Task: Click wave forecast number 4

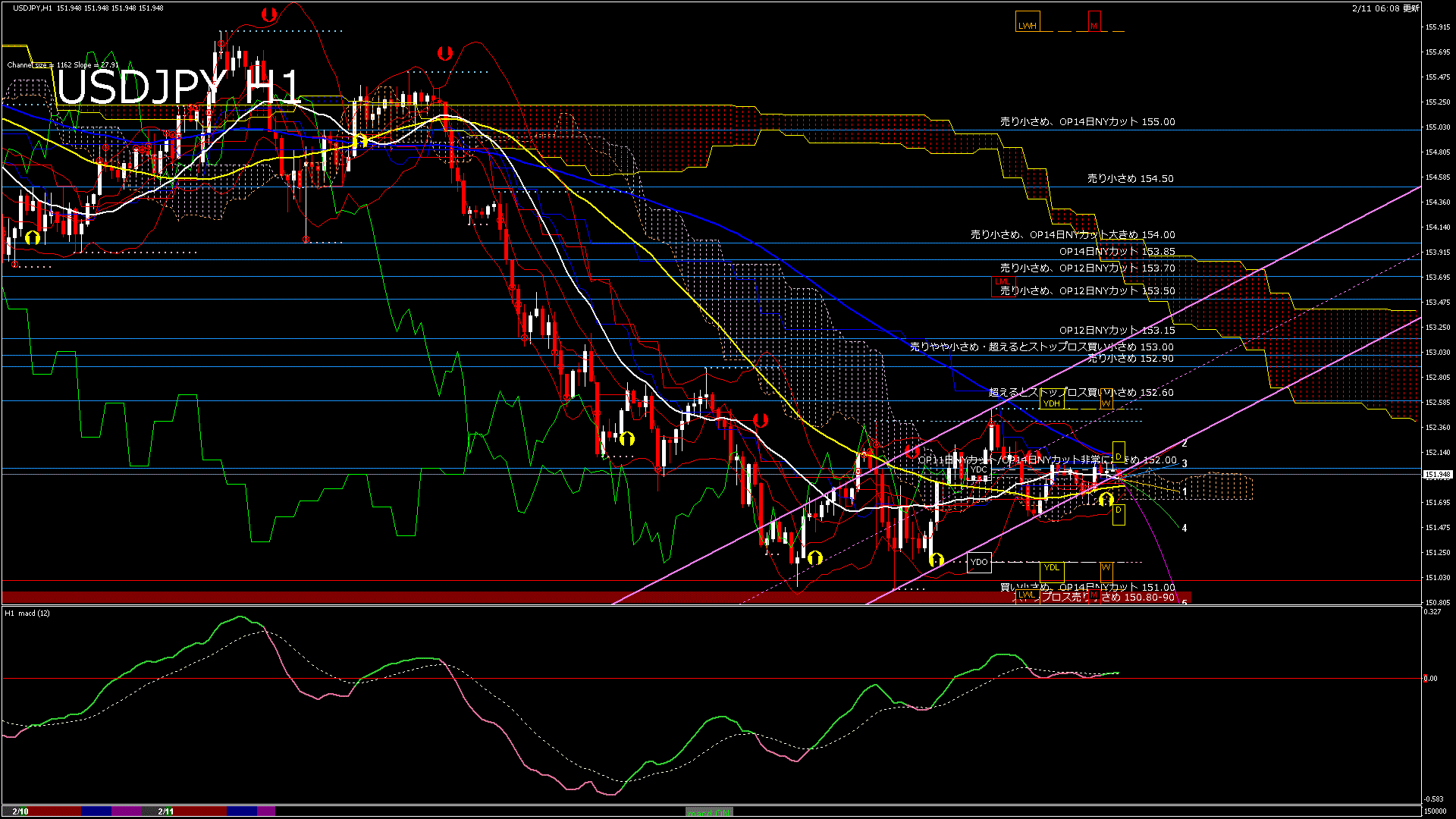Action: 1185,528
